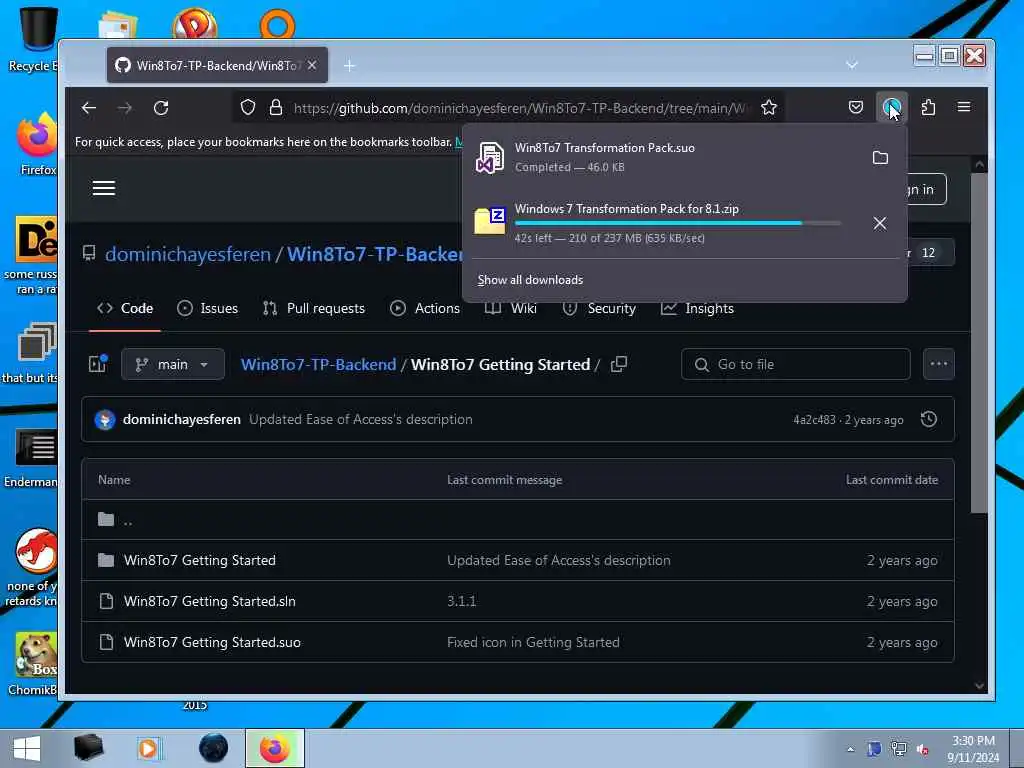Expand the list all tabs chevron
1024x768 pixels.
pyautogui.click(x=851, y=65)
